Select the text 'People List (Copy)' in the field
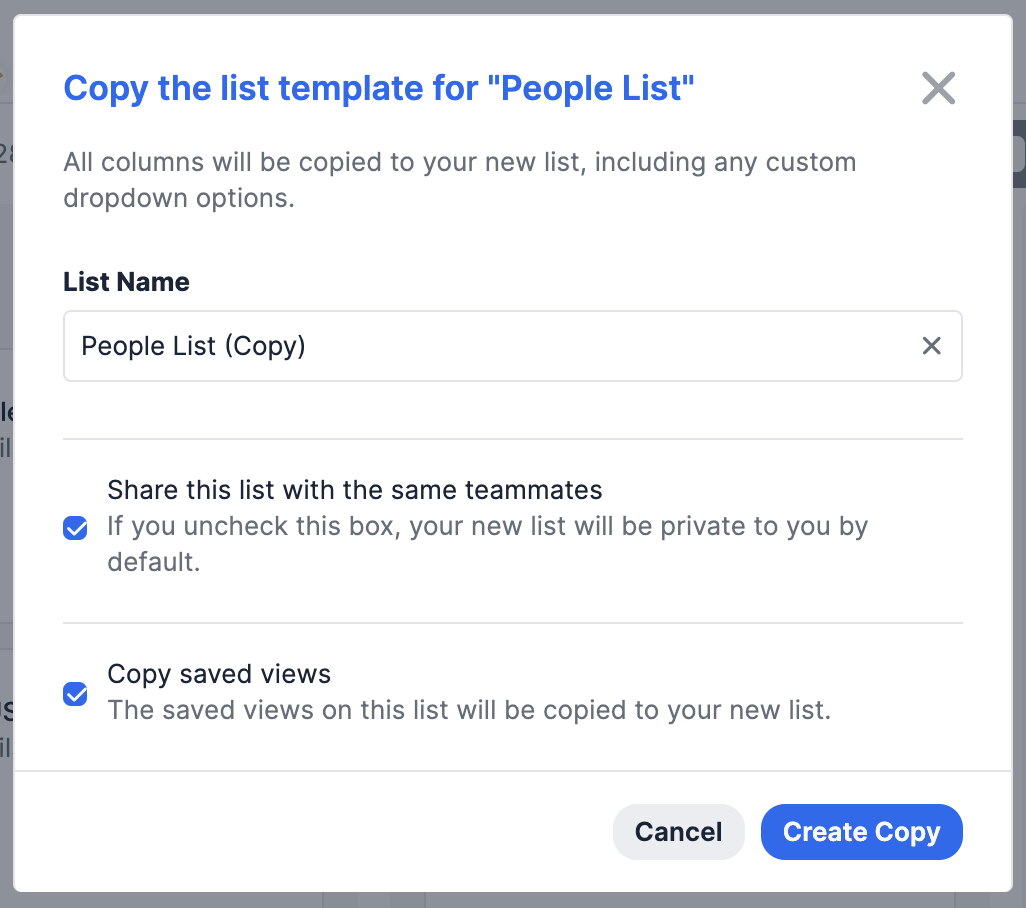1026x908 pixels. tap(194, 345)
